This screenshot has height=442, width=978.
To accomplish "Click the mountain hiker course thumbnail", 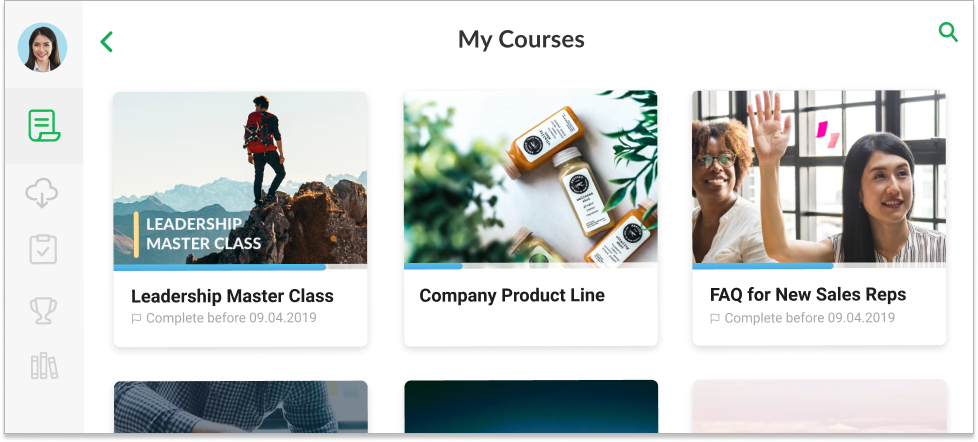I will [x=240, y=178].
